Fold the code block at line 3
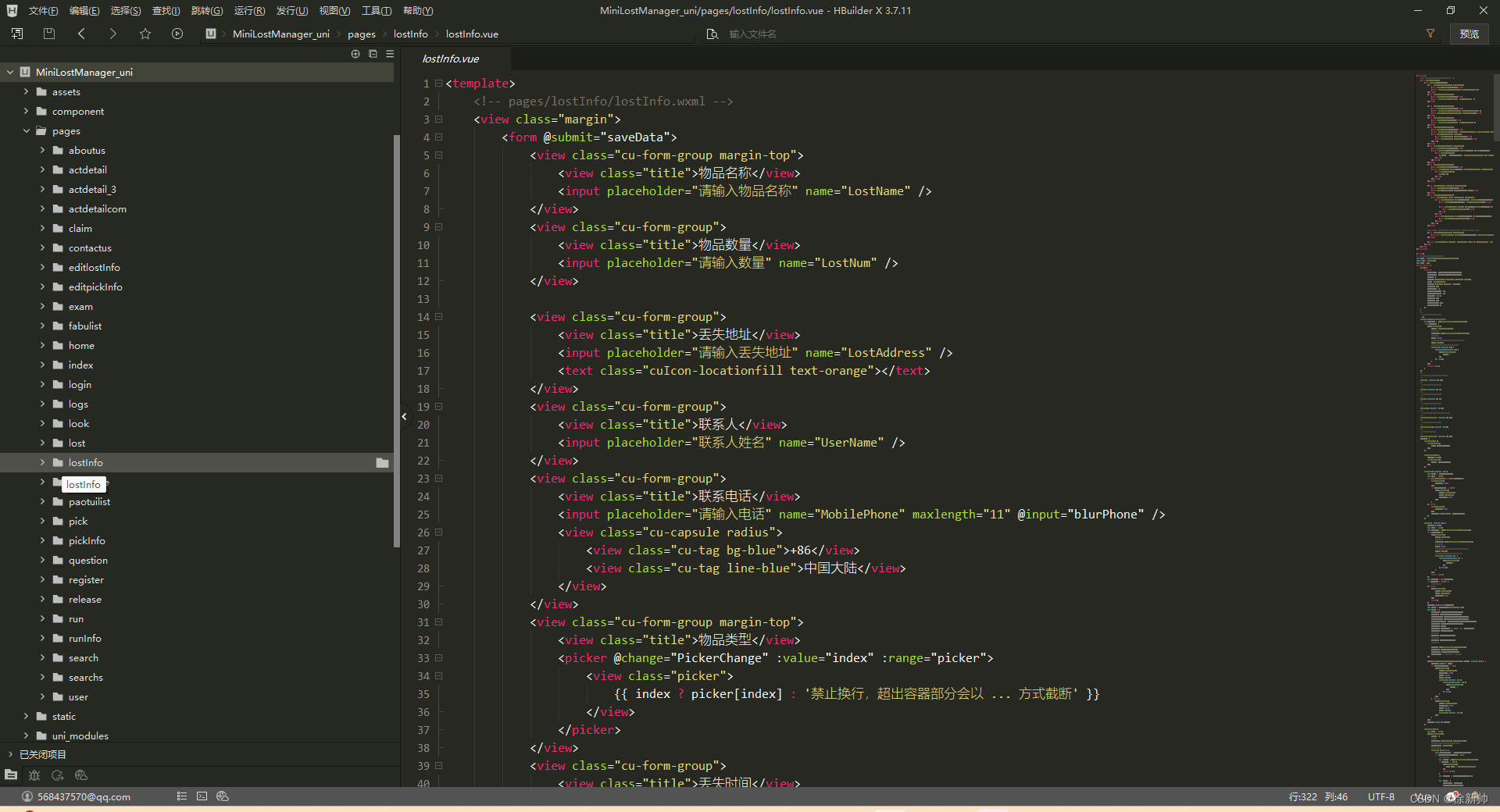Viewport: 1500px width, 812px height. (x=439, y=119)
